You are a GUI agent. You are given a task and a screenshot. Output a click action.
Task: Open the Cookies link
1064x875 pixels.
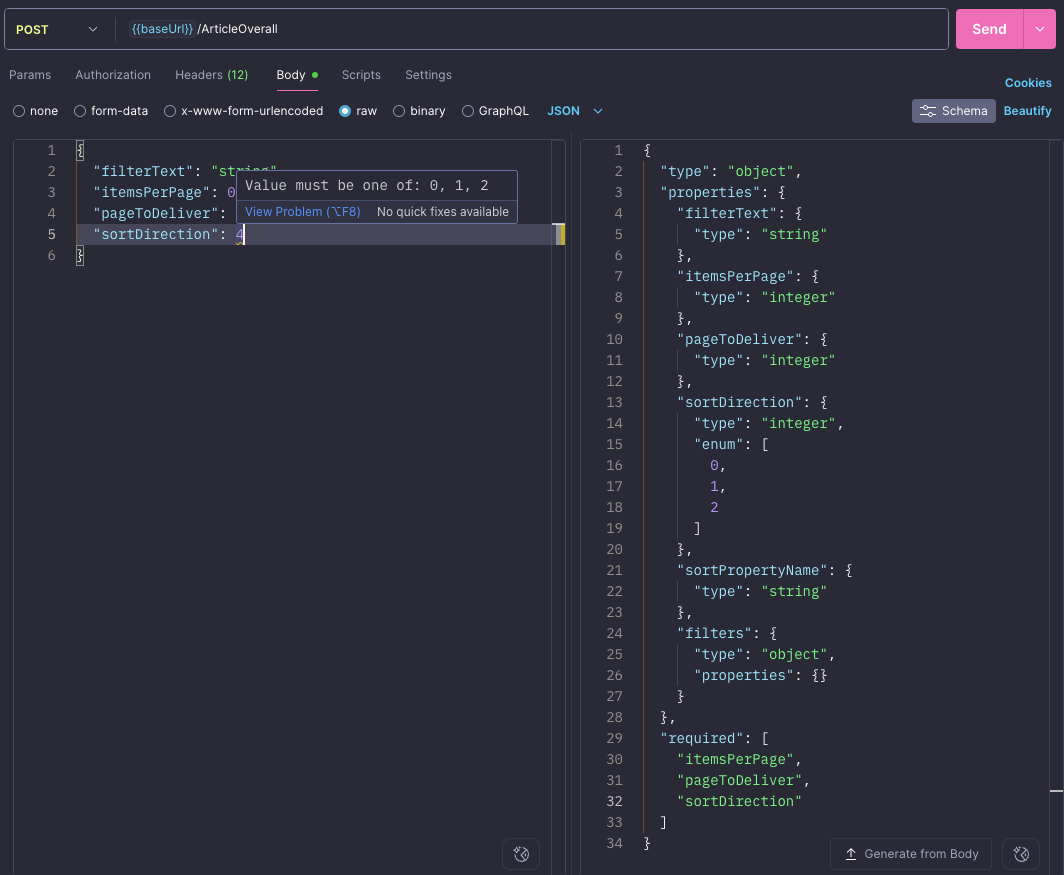pos(1028,83)
